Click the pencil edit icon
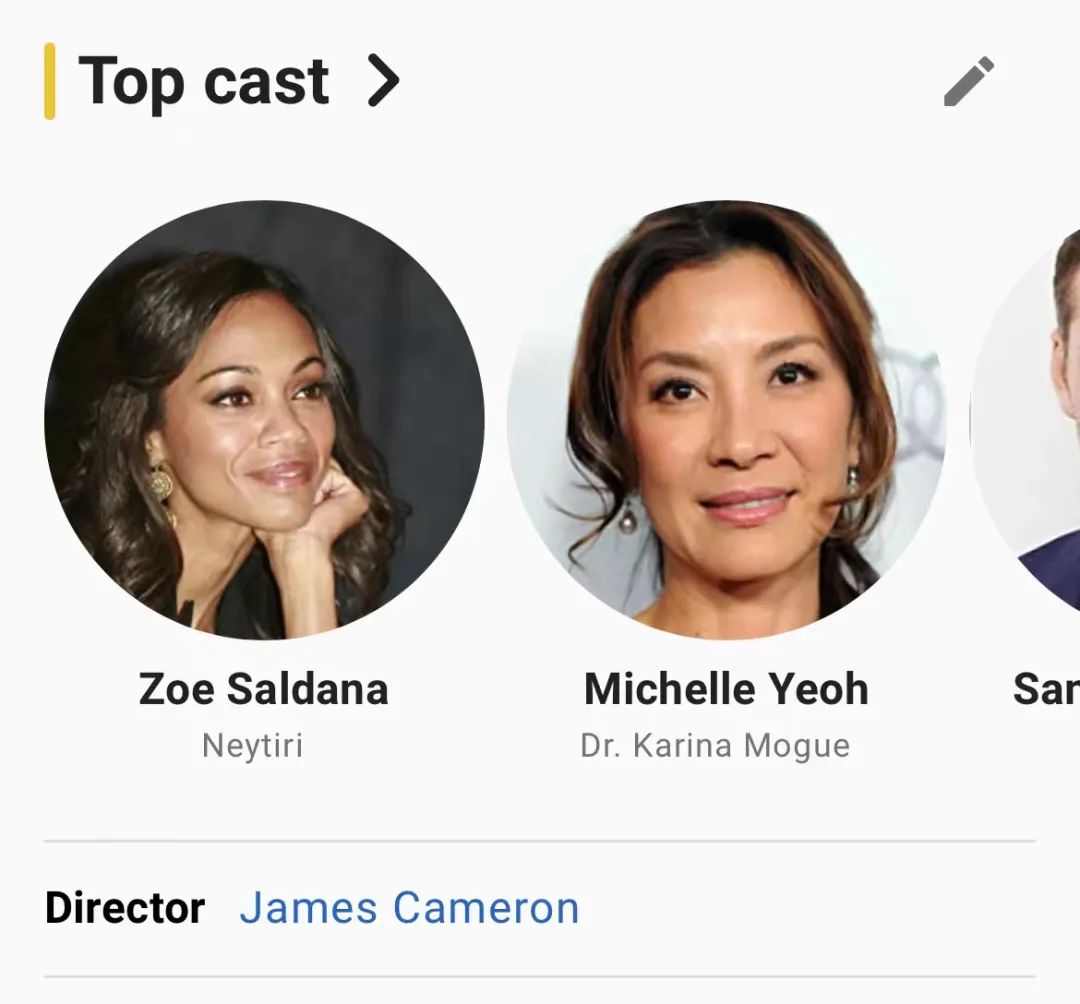 (x=969, y=82)
